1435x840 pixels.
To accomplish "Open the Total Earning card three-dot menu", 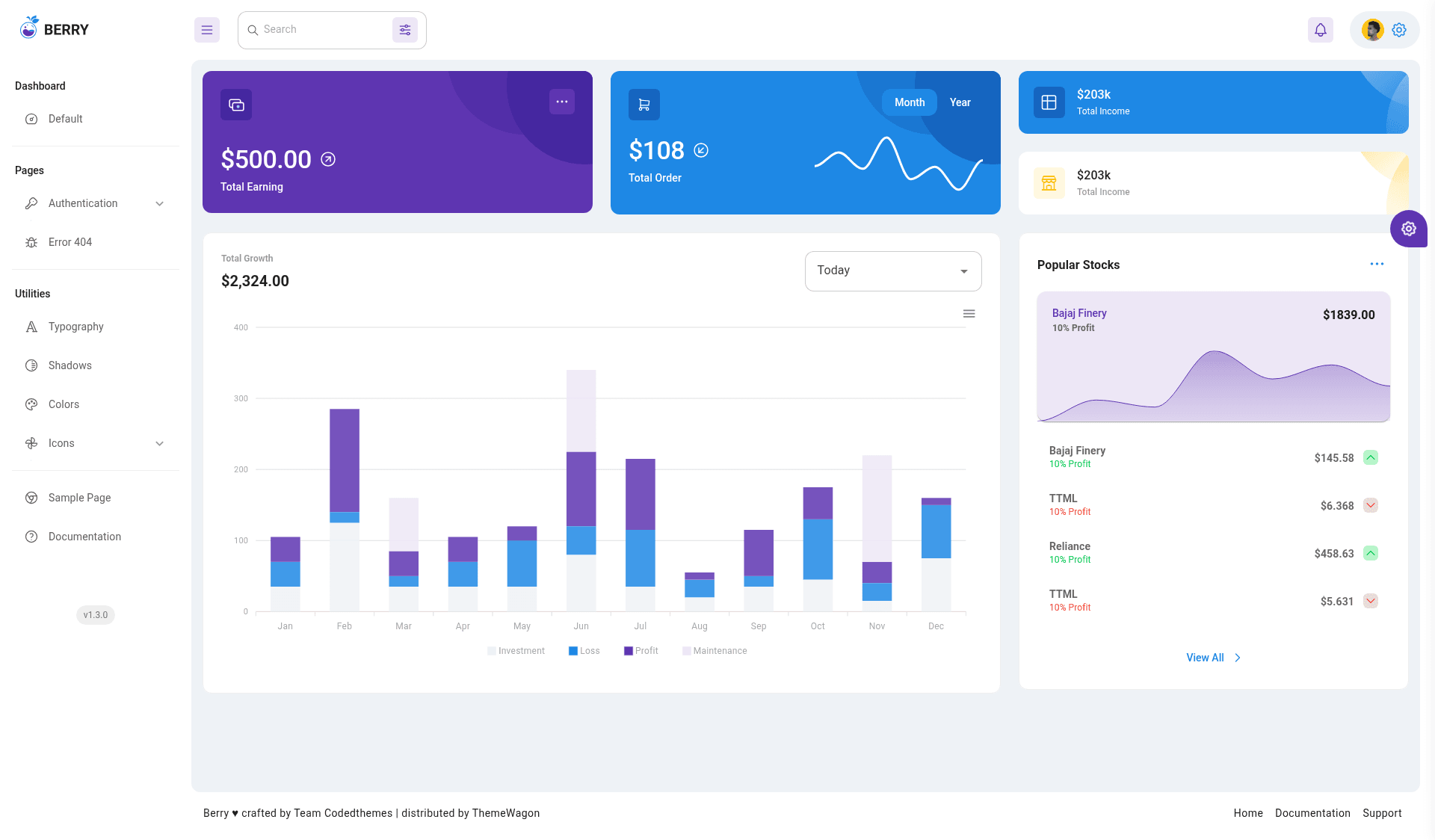I will point(562,102).
